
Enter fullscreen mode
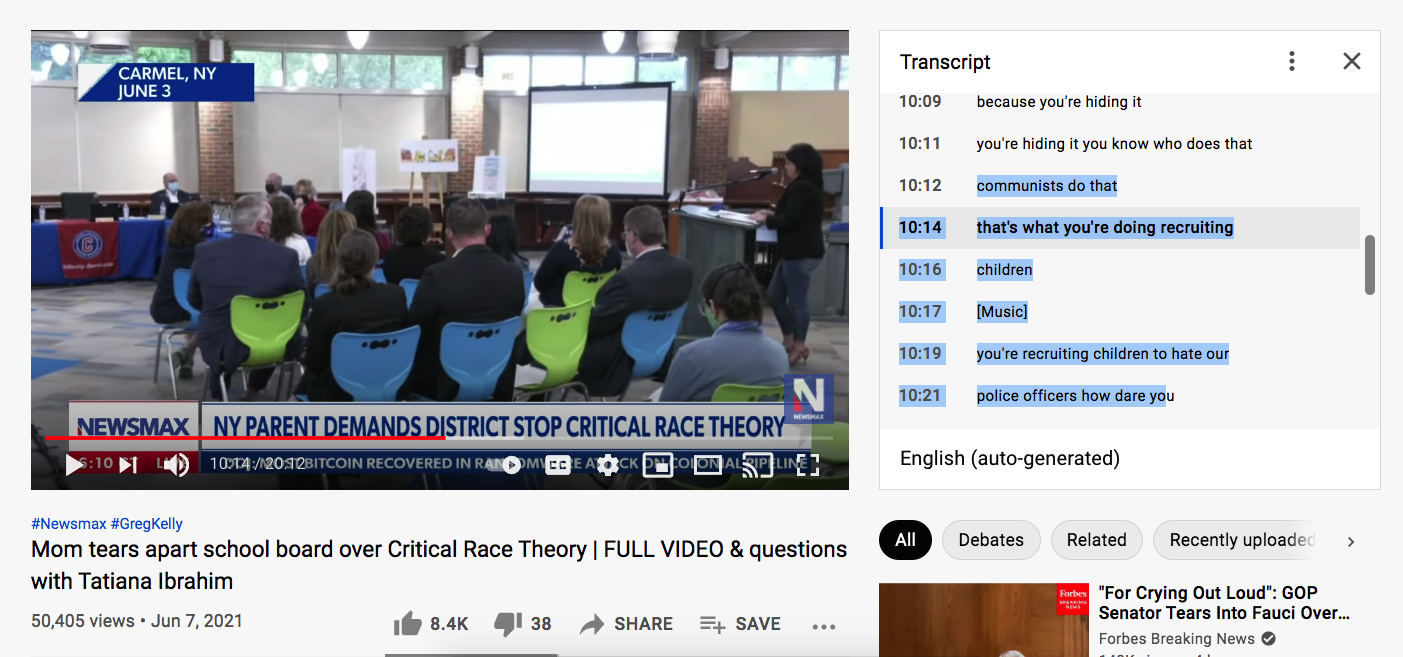808,465
